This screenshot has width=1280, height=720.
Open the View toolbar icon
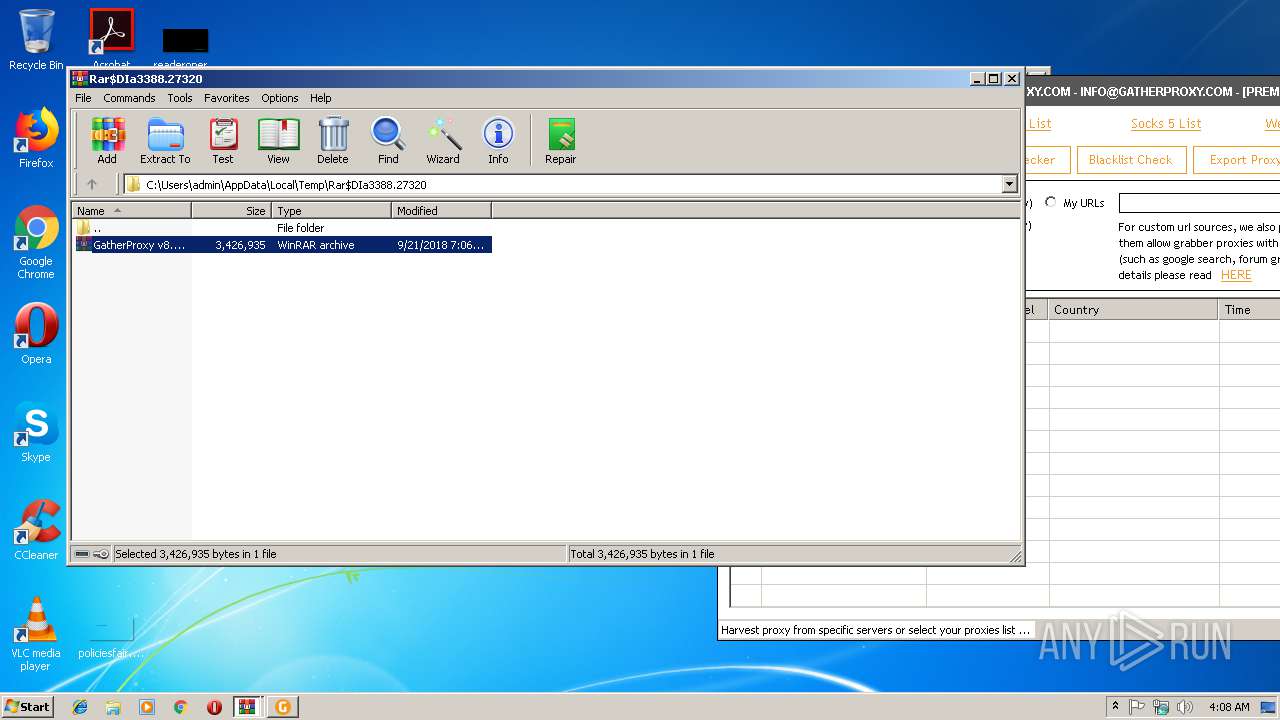coord(278,140)
